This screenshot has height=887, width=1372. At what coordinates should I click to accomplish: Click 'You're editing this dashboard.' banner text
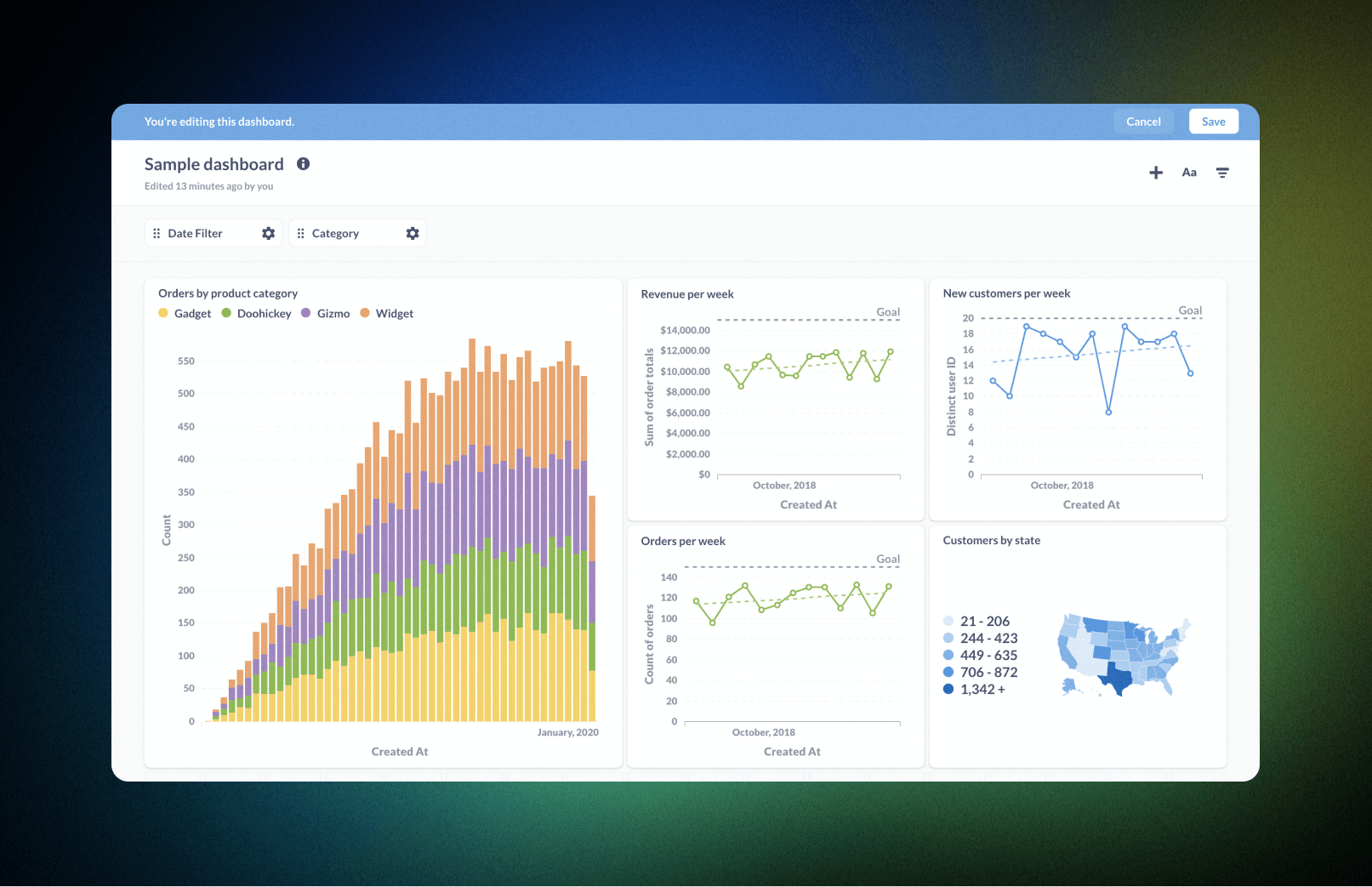(x=219, y=122)
